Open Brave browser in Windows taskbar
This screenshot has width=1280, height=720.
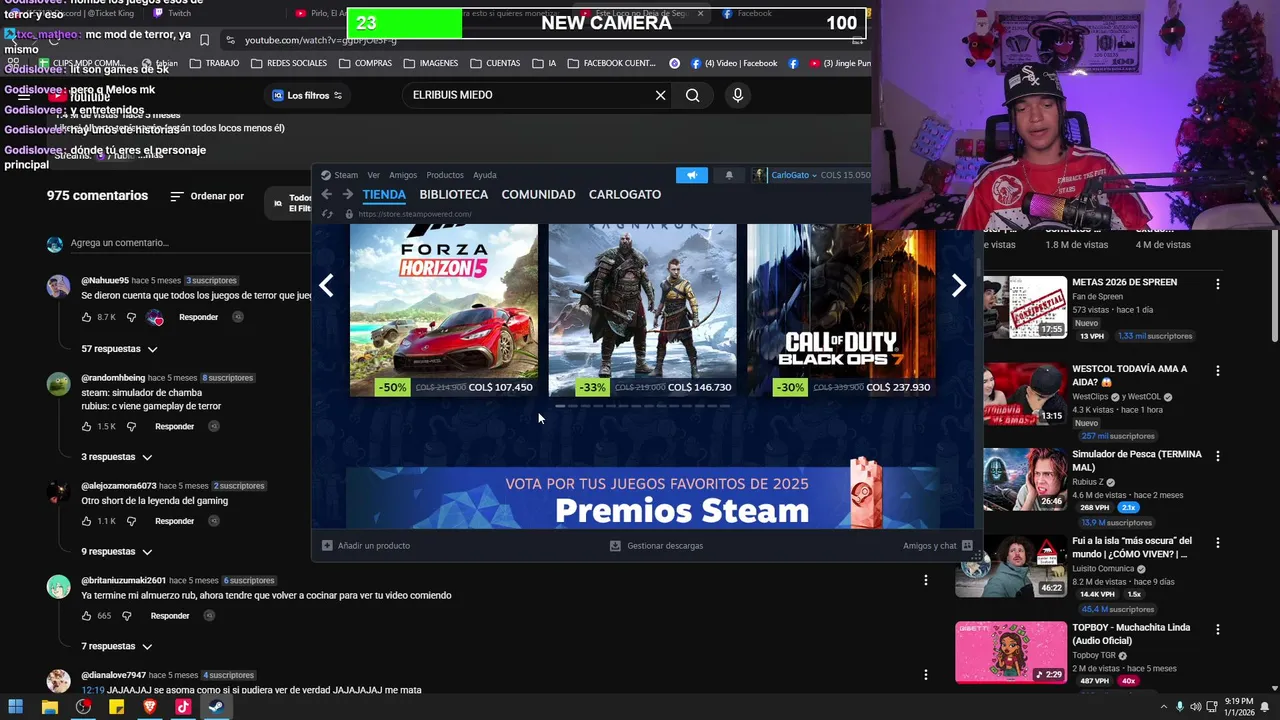coord(150,707)
